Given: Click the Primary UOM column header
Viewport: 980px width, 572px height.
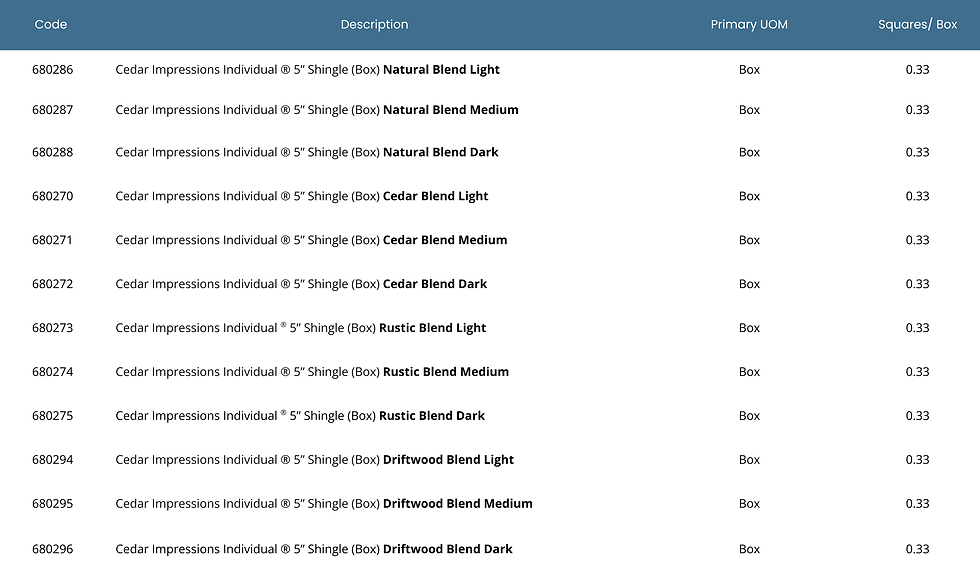Looking at the screenshot, I should [x=749, y=24].
